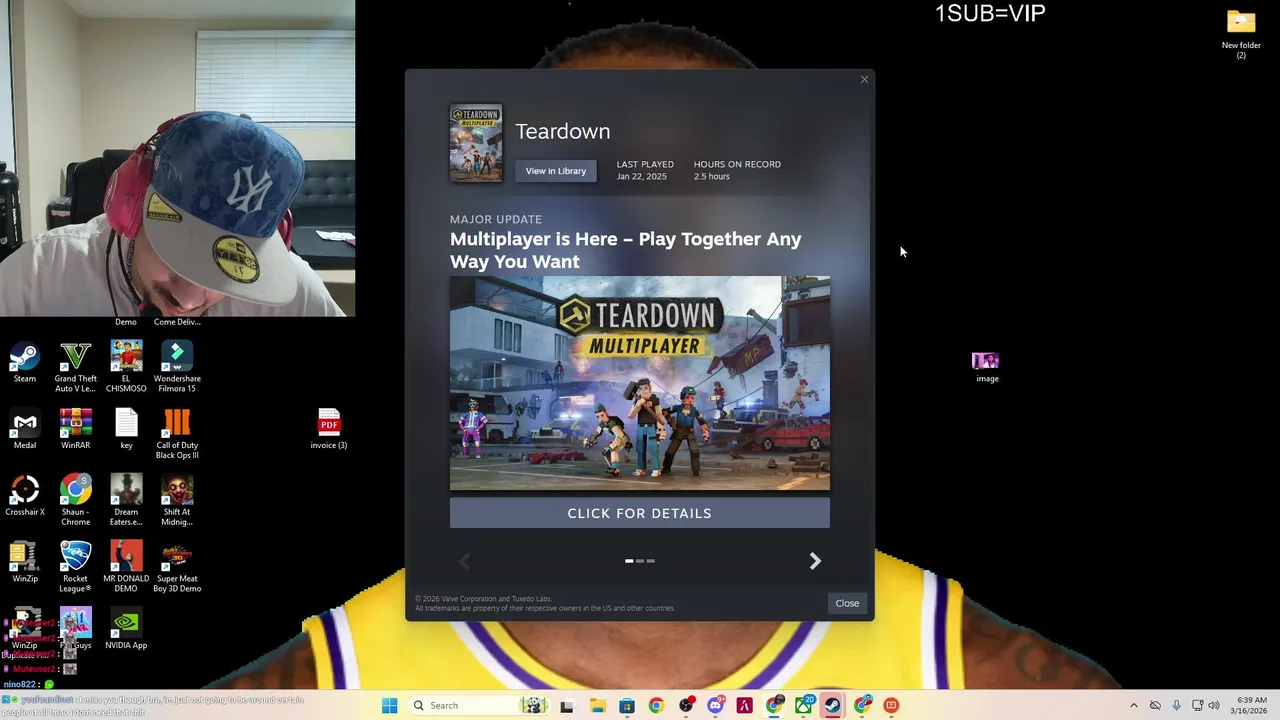This screenshot has height=720, width=1280.
Task: Switch to OBS Studio in the taskbar
Action: click(x=686, y=705)
